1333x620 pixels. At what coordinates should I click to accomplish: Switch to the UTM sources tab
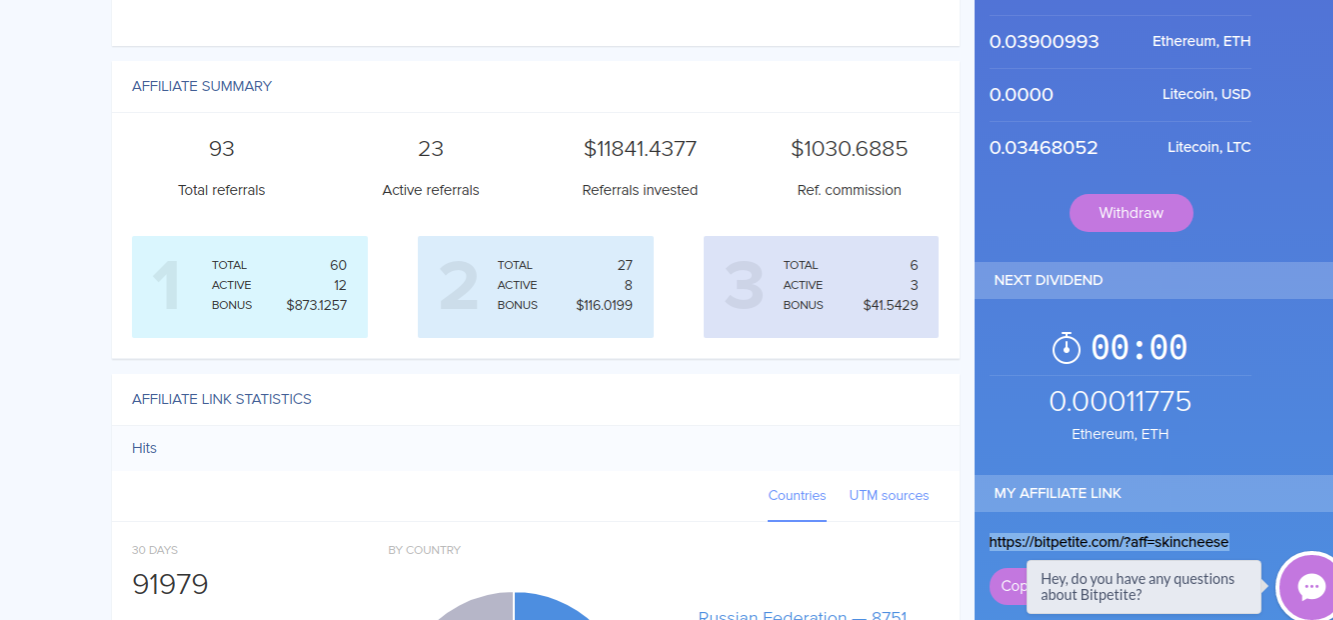pos(889,496)
